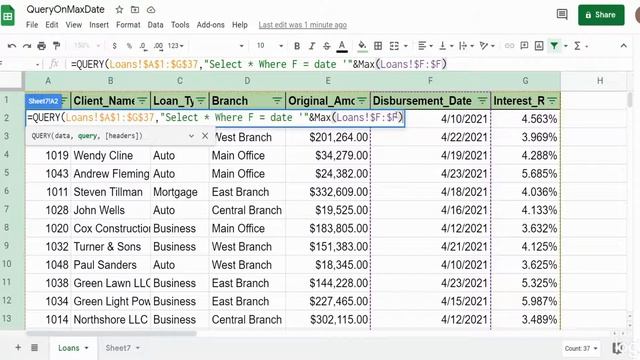Toggle strikethrough formatting

tap(327, 46)
